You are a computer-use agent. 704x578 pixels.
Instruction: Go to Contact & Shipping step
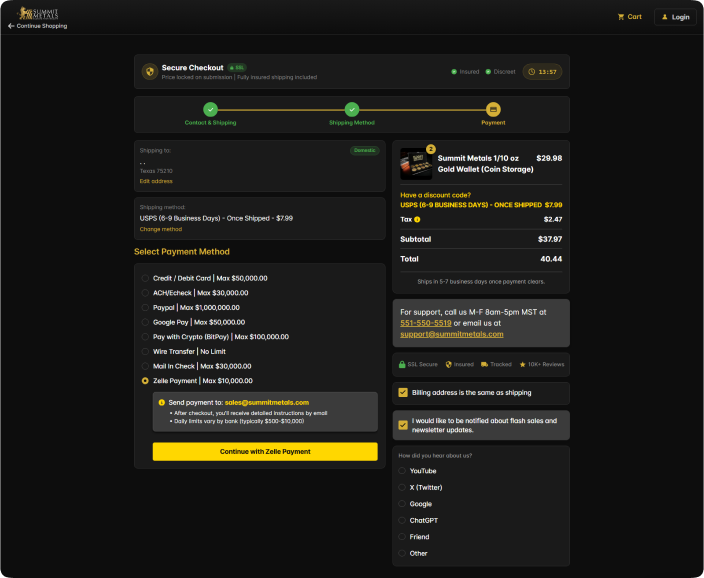pyautogui.click(x=210, y=109)
